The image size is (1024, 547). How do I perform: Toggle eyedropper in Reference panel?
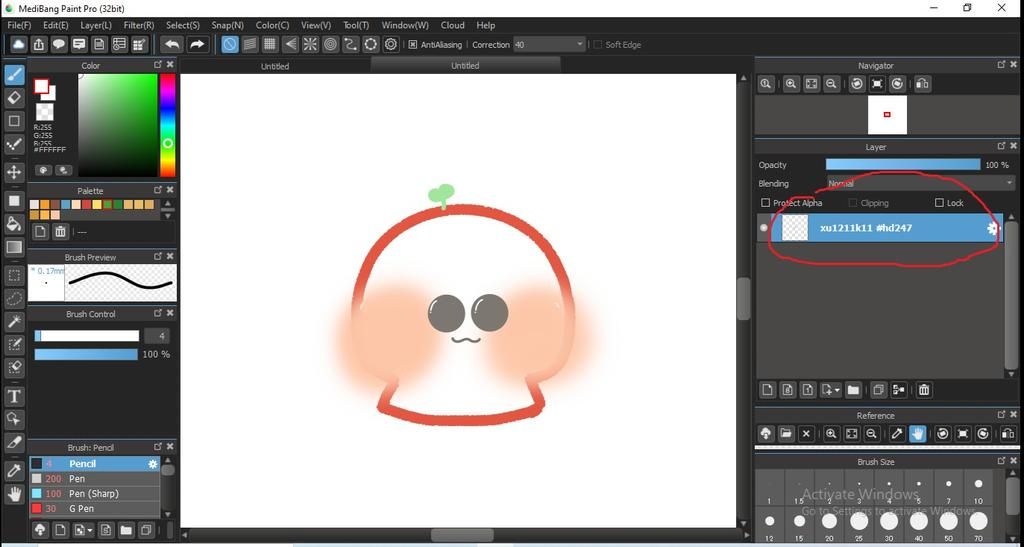(x=897, y=433)
